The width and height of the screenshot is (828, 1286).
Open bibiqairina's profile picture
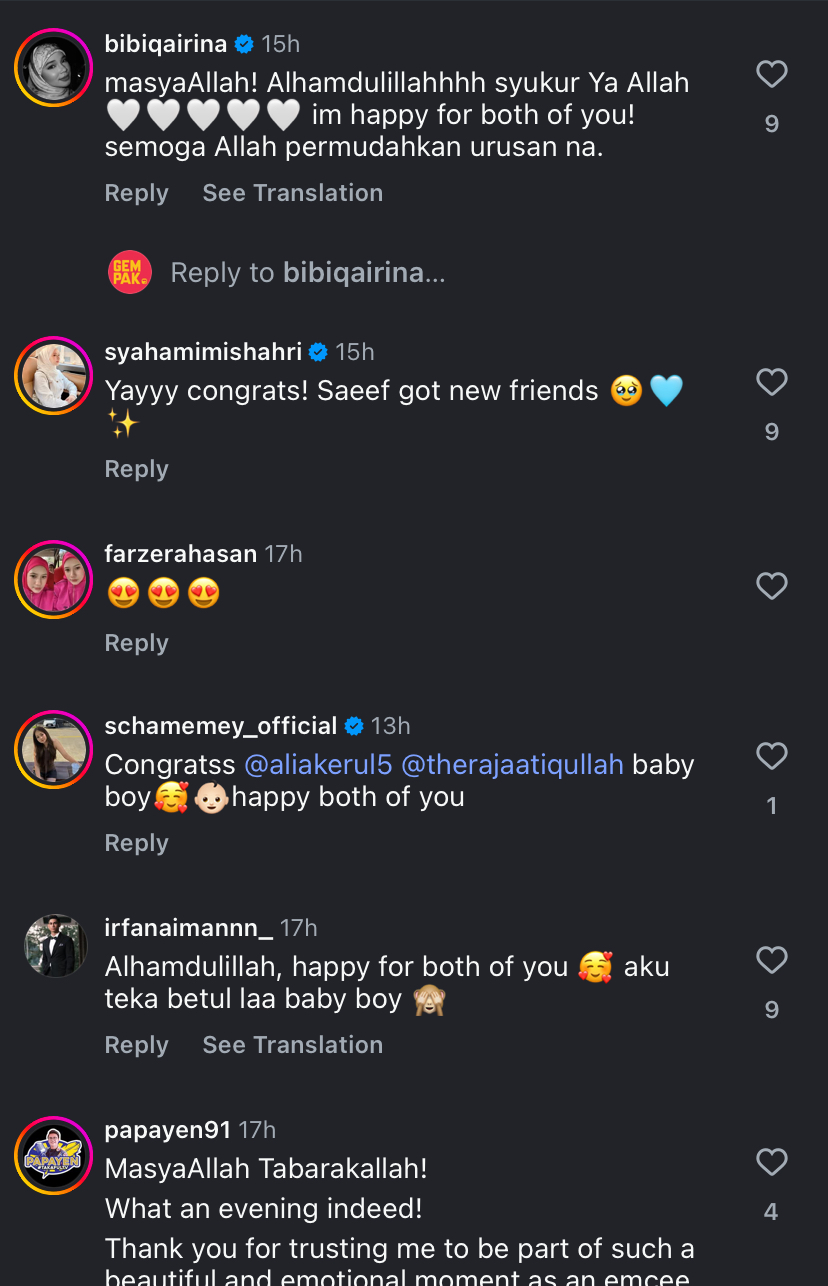coord(54,68)
